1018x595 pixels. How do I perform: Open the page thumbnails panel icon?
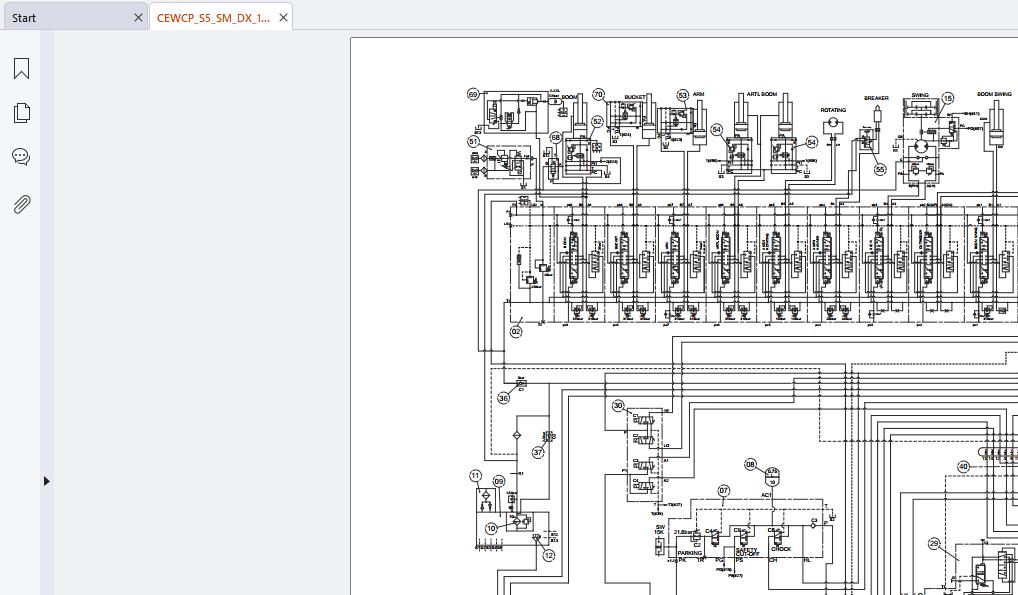point(21,112)
